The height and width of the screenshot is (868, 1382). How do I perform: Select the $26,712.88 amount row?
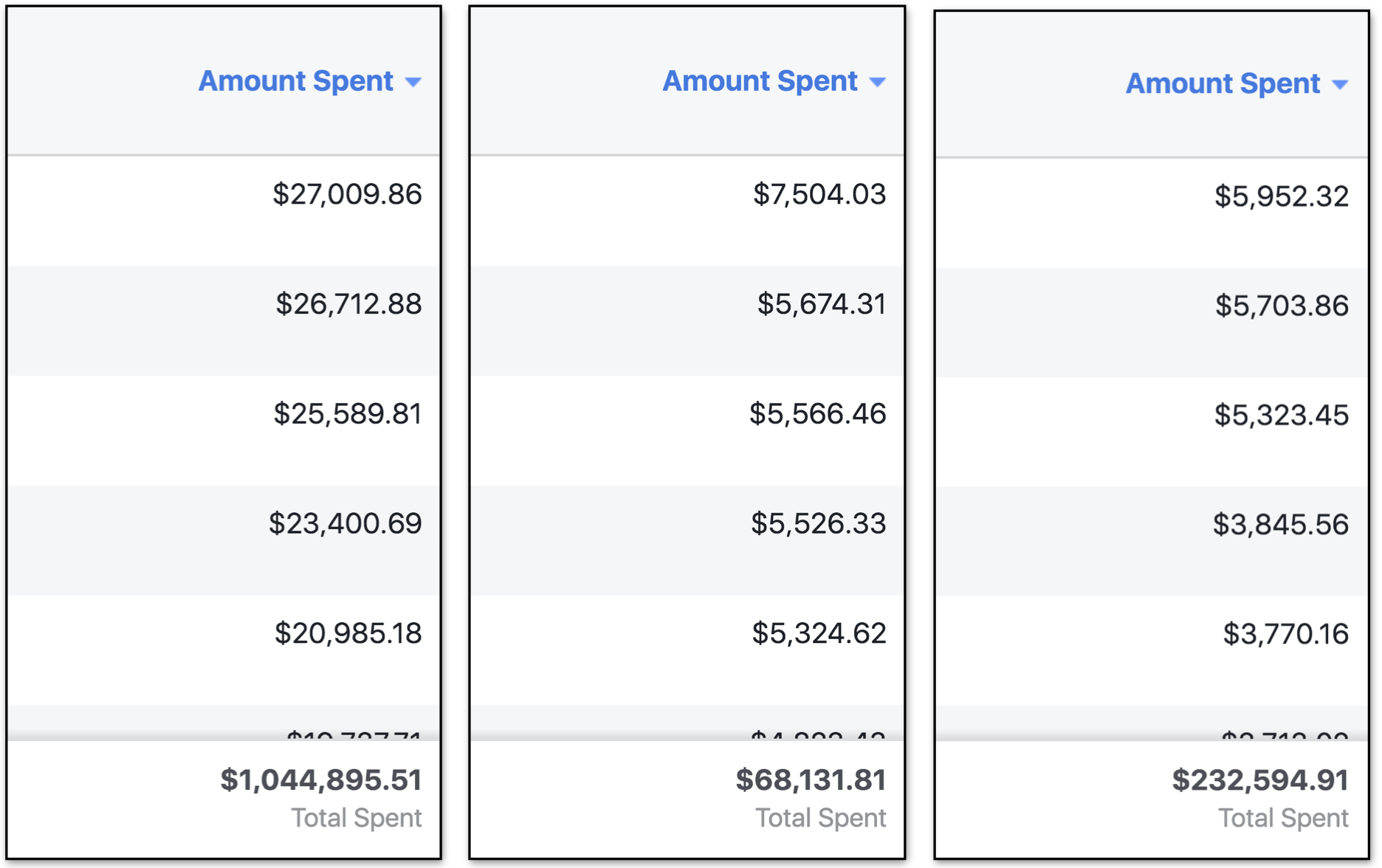(348, 304)
